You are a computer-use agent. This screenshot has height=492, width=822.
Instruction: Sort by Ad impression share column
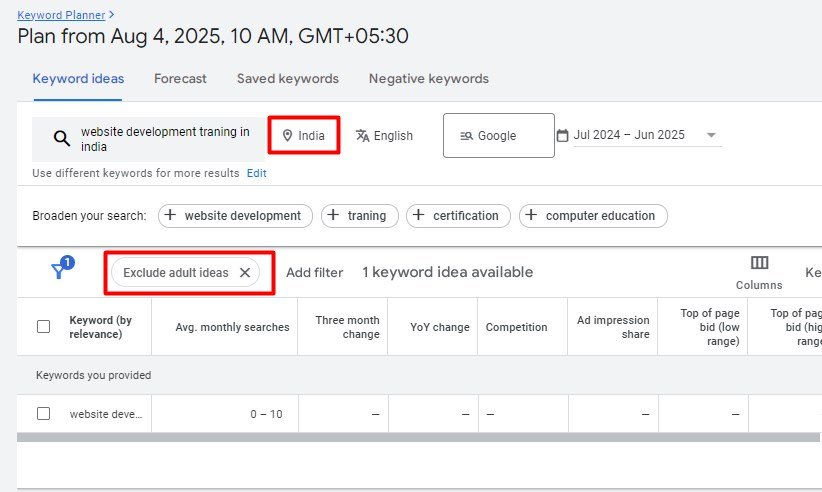pyautogui.click(x=613, y=327)
